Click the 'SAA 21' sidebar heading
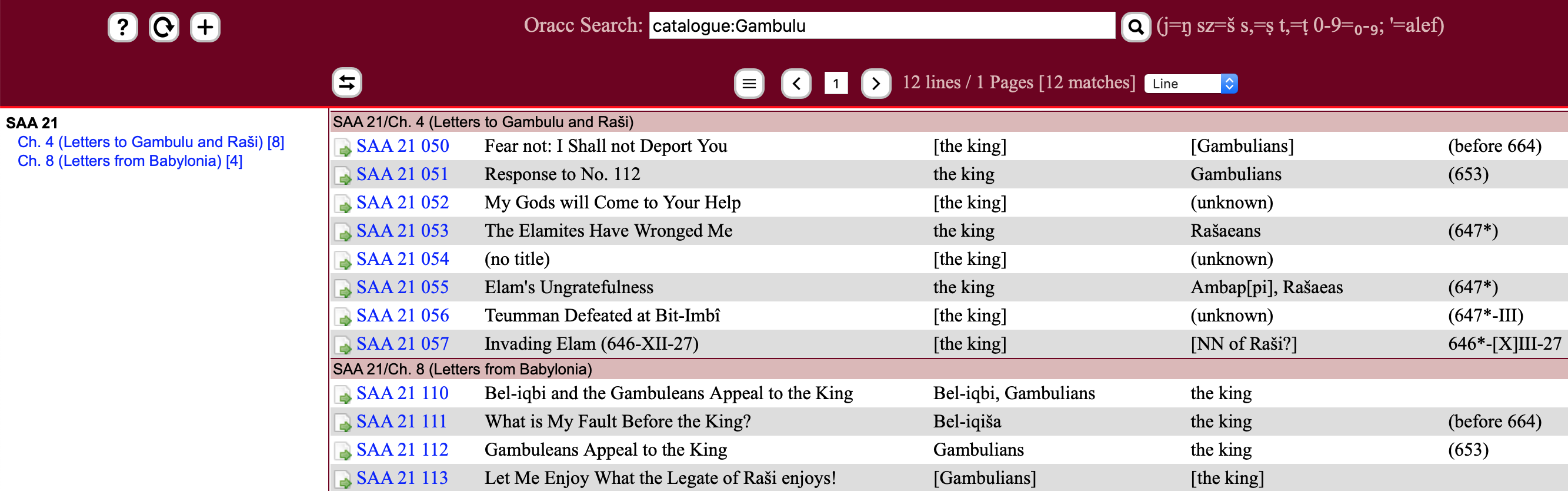The height and width of the screenshot is (491, 1568). click(32, 123)
